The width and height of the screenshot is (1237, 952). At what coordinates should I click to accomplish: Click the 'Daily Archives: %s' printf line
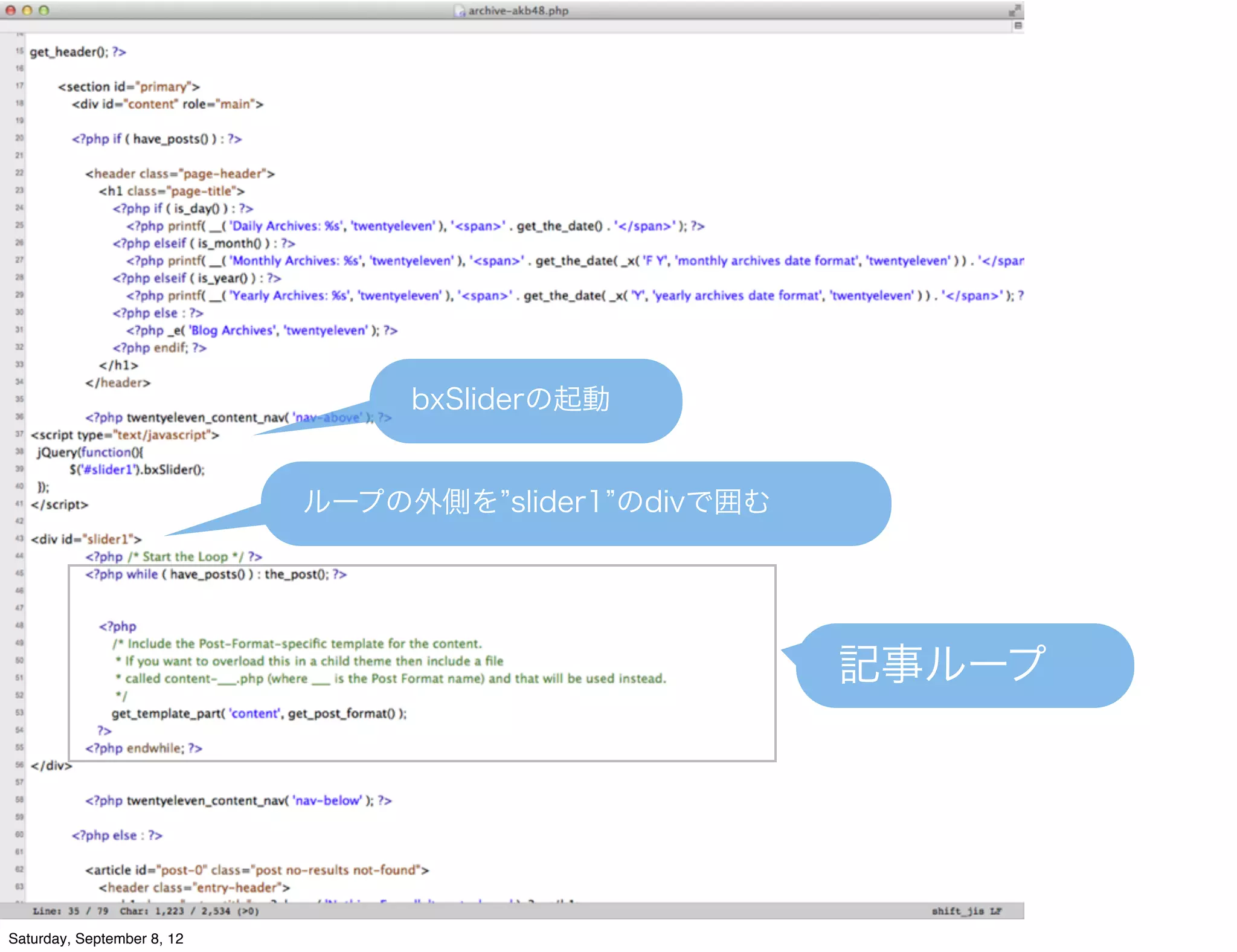pyautogui.click(x=415, y=227)
